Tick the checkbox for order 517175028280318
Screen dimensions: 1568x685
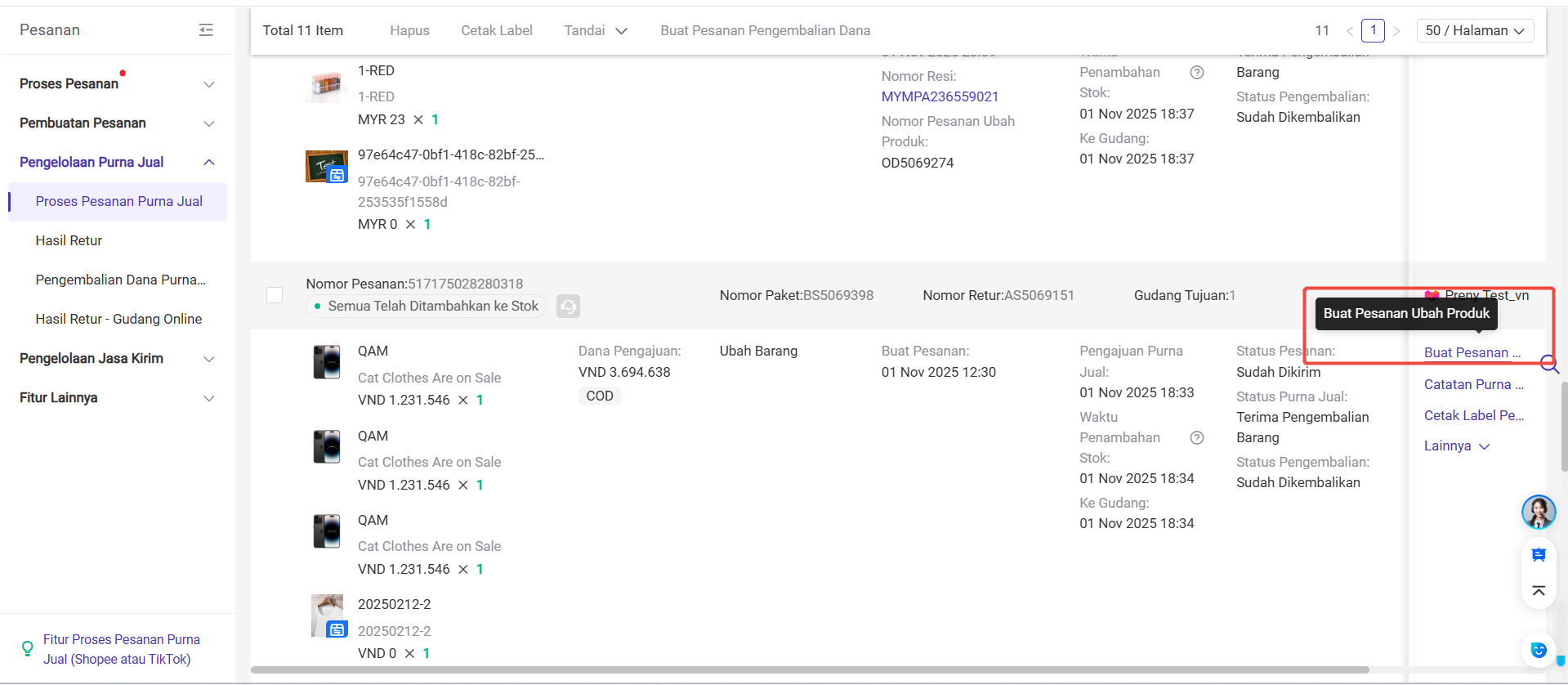click(x=275, y=295)
